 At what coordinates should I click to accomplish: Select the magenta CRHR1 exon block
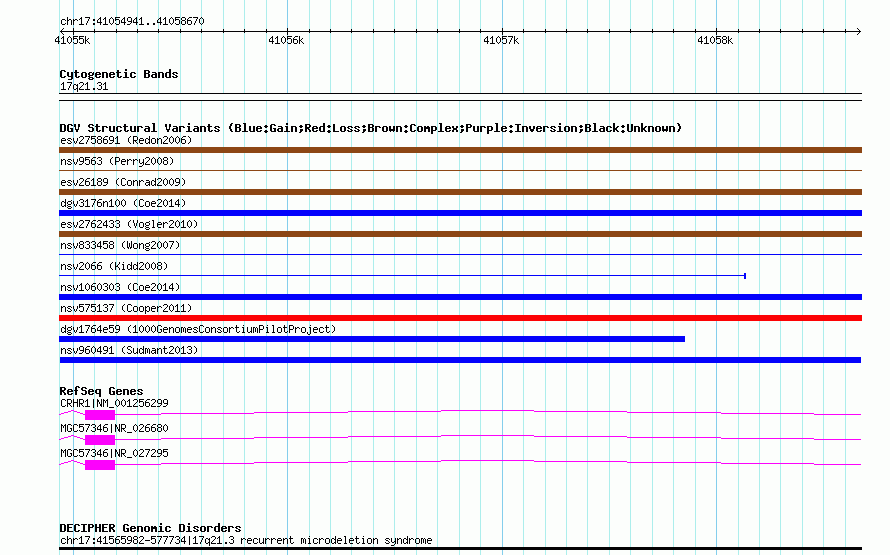(100, 415)
